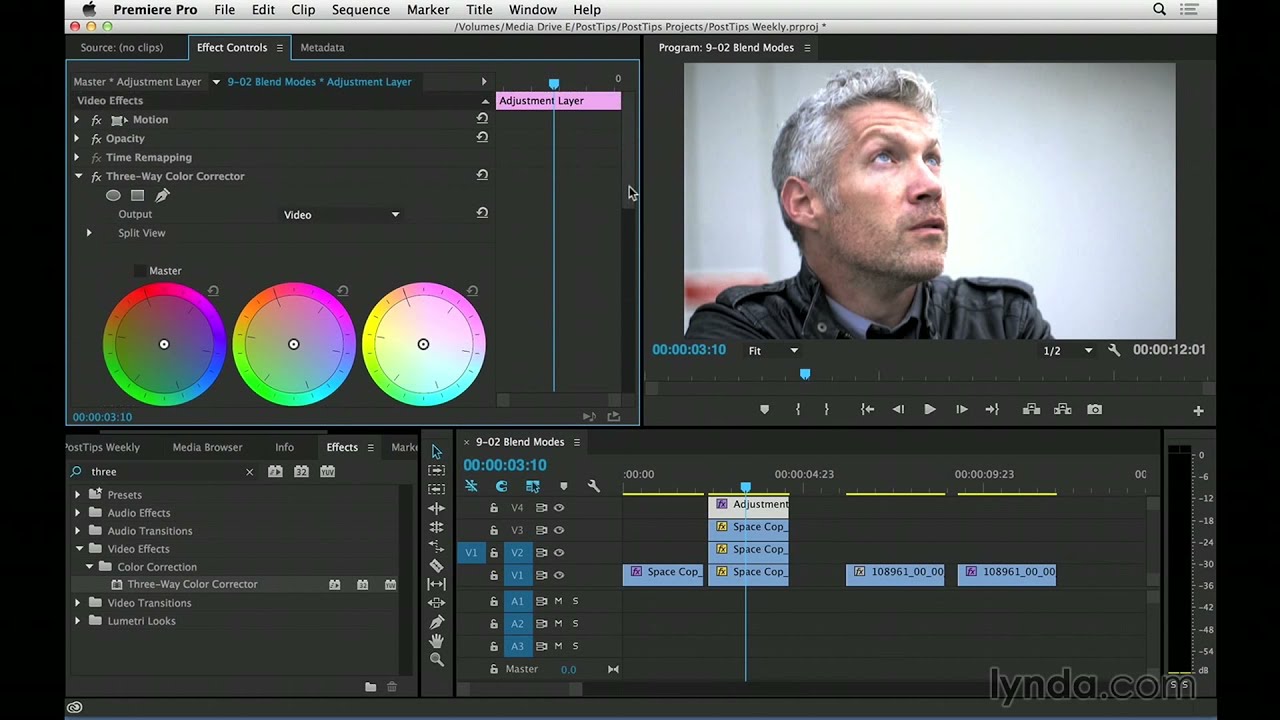Reset the Opacity effect
The width and height of the screenshot is (1280, 720).
482,137
